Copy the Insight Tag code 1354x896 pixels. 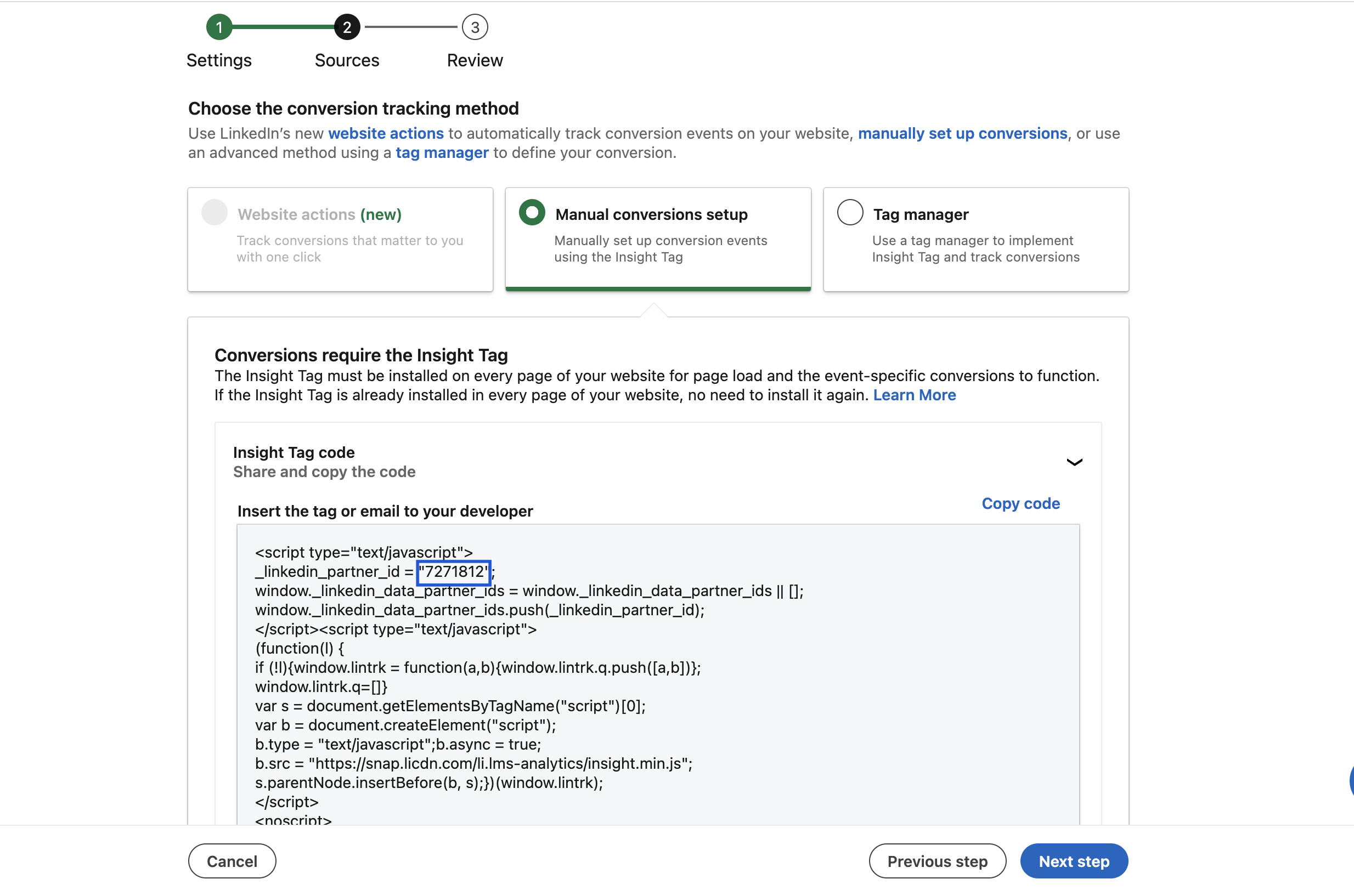pyautogui.click(x=1021, y=503)
